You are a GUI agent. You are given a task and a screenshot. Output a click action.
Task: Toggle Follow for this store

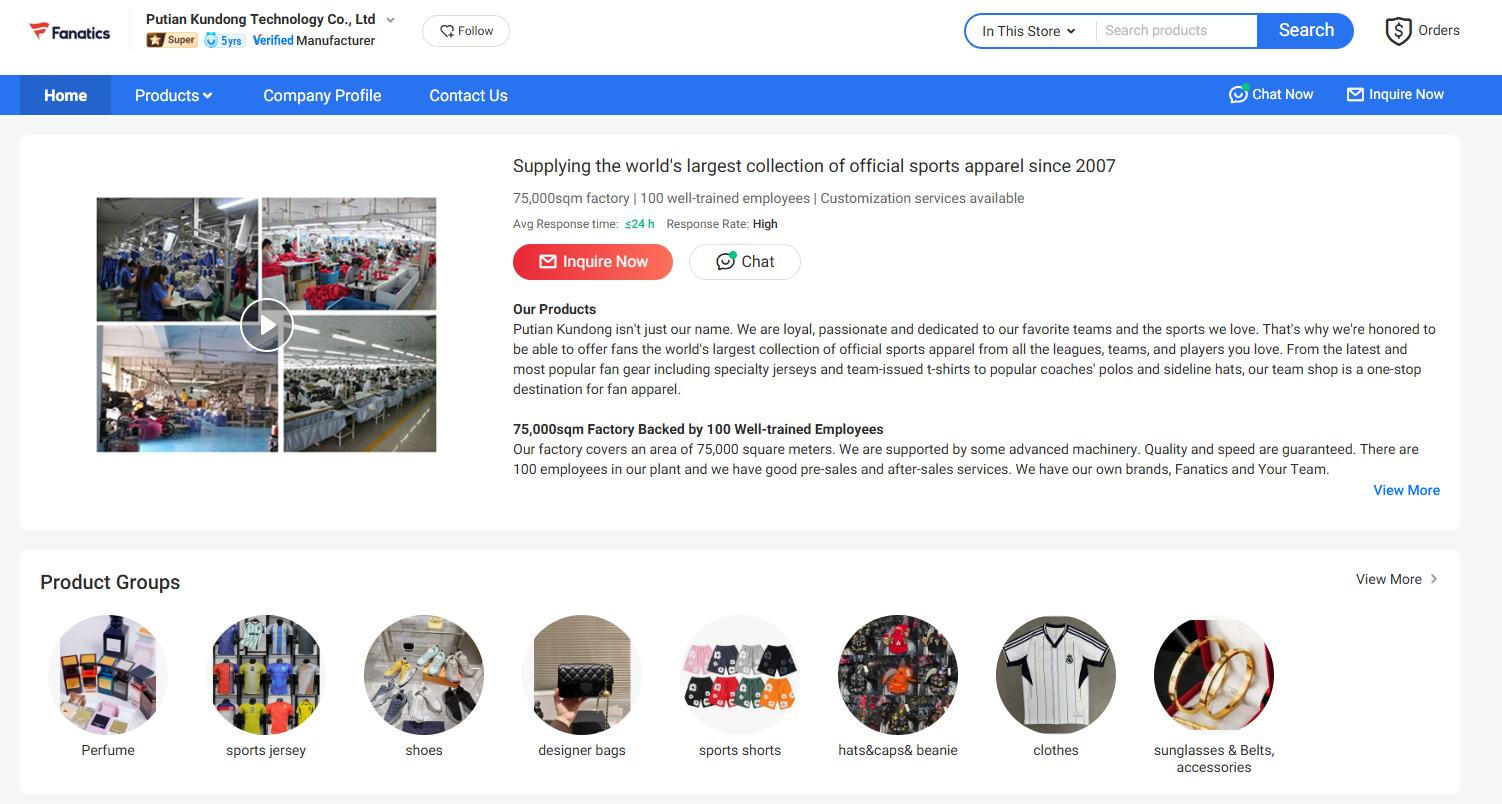click(465, 31)
